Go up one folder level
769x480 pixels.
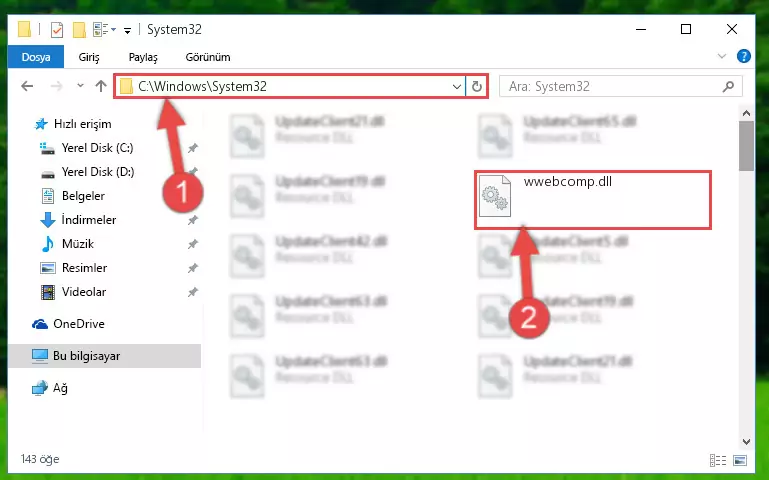tap(101, 86)
